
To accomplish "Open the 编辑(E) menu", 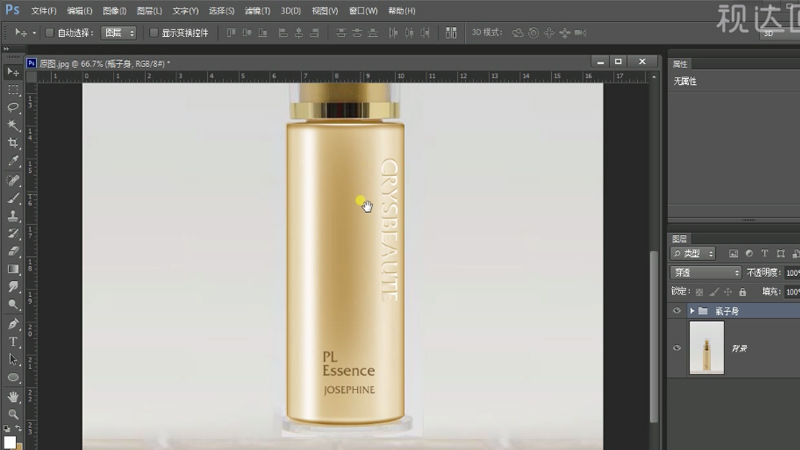I will pos(79,11).
